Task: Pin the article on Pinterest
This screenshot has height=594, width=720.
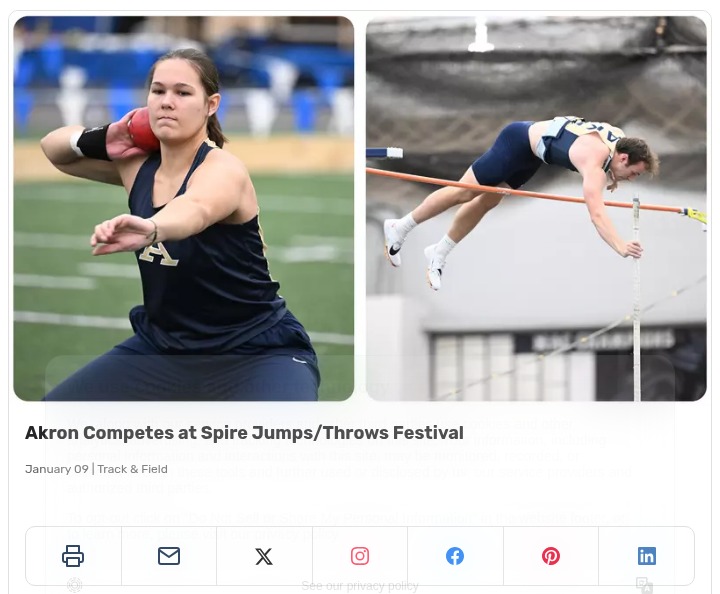Action: coord(551,556)
